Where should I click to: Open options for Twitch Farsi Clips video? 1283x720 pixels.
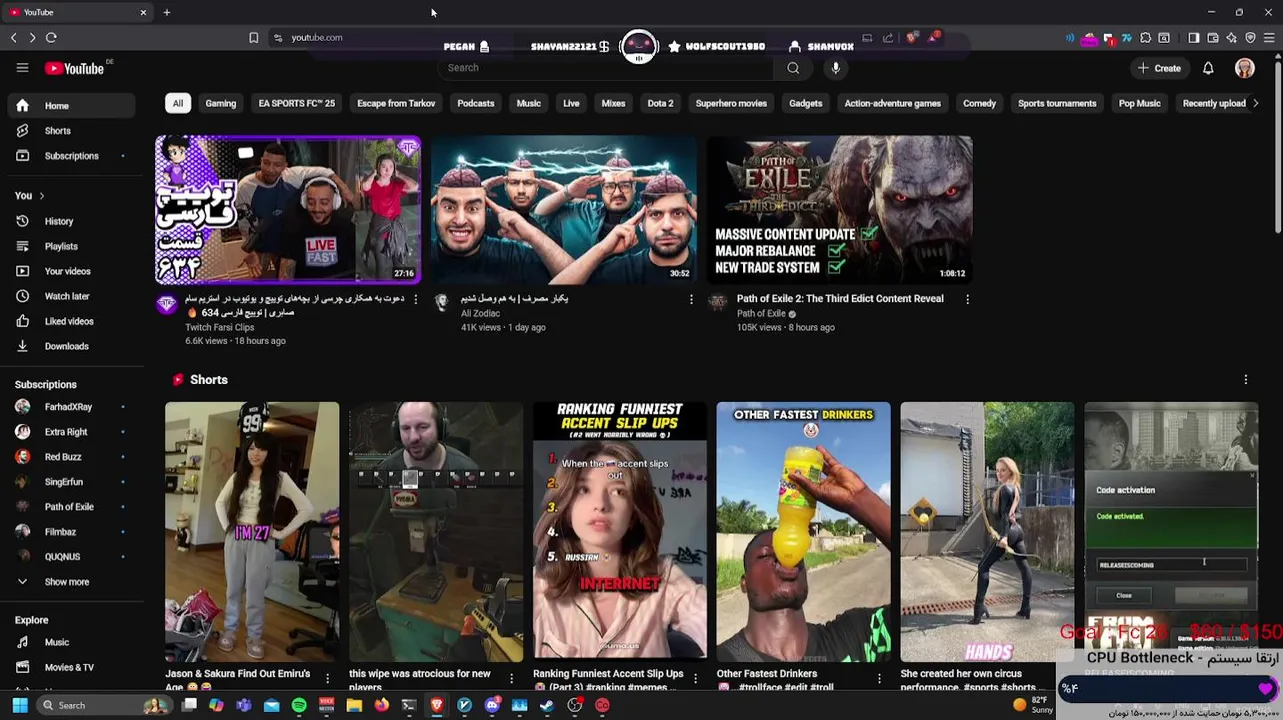coord(415,299)
